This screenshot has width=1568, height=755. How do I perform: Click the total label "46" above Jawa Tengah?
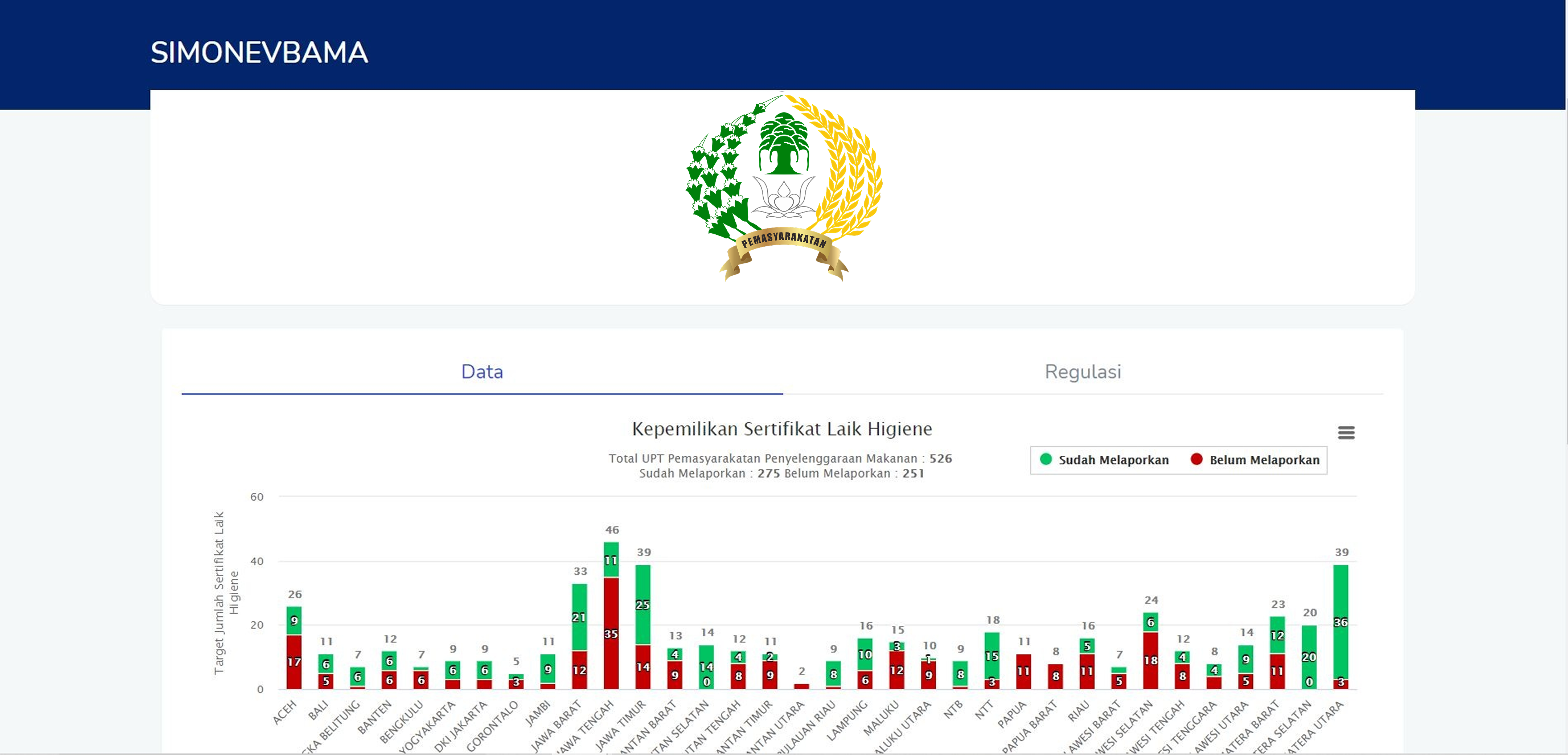click(x=612, y=530)
